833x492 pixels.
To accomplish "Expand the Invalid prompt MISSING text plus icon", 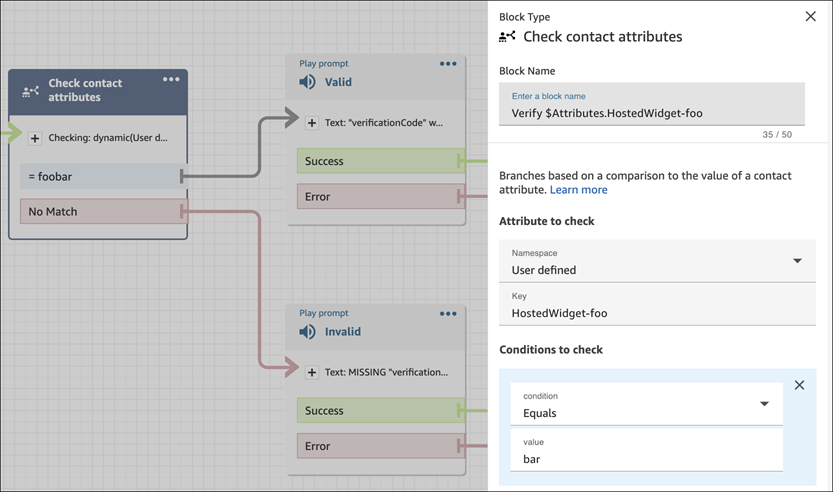I will click(x=312, y=373).
